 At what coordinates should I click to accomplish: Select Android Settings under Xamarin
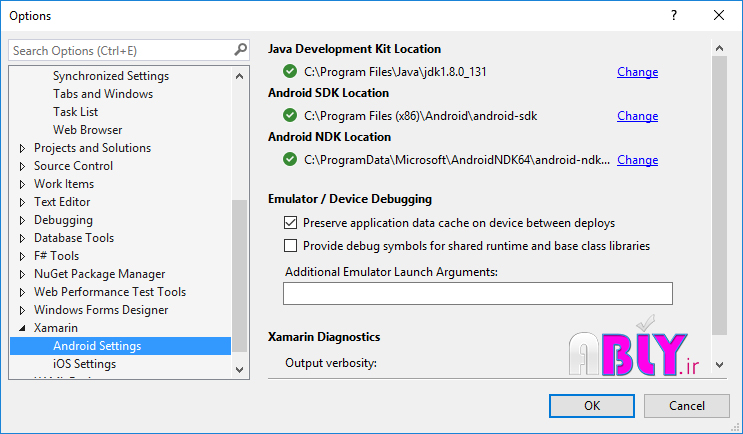pyautogui.click(x=120, y=346)
